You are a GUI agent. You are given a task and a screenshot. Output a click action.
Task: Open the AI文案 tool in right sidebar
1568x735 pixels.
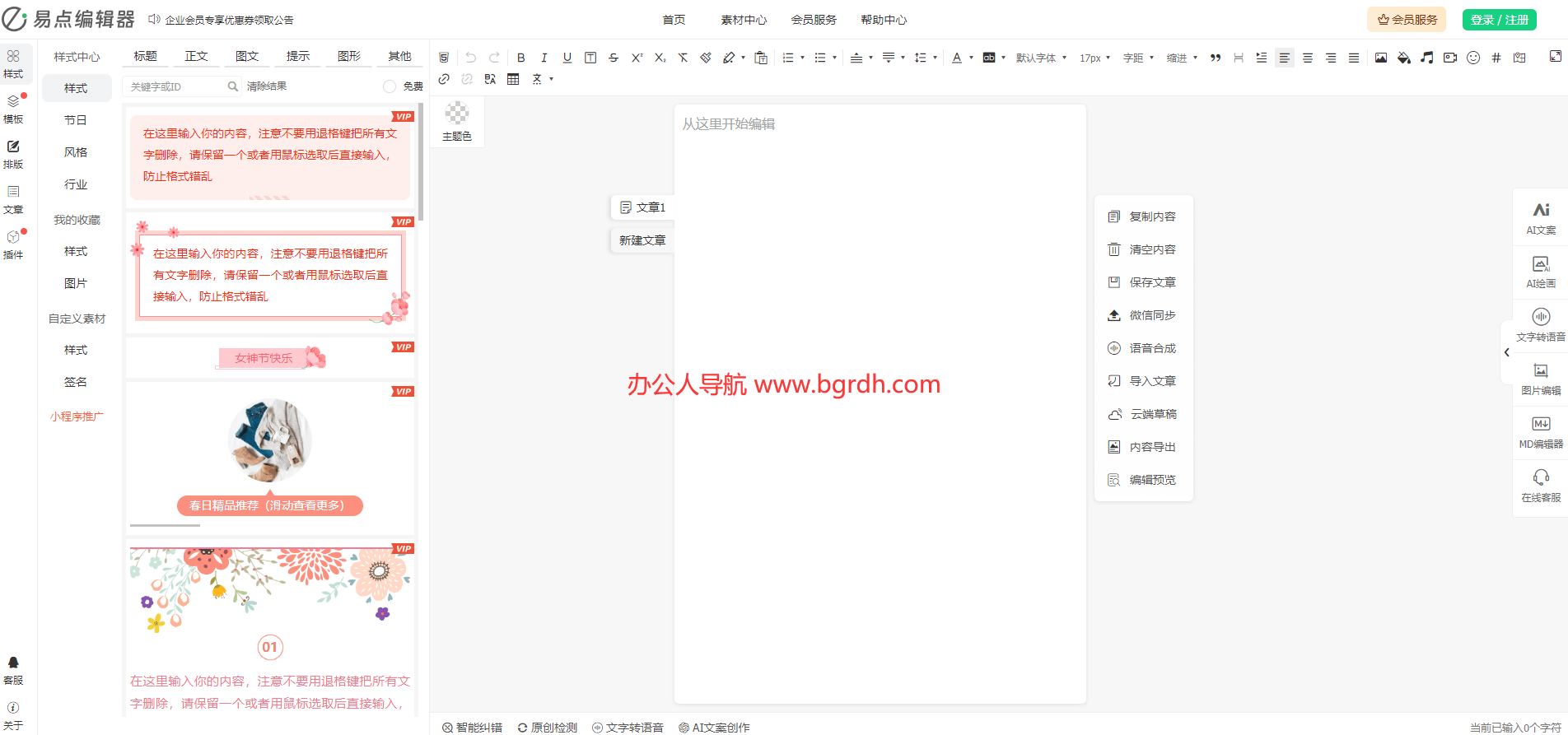1541,218
